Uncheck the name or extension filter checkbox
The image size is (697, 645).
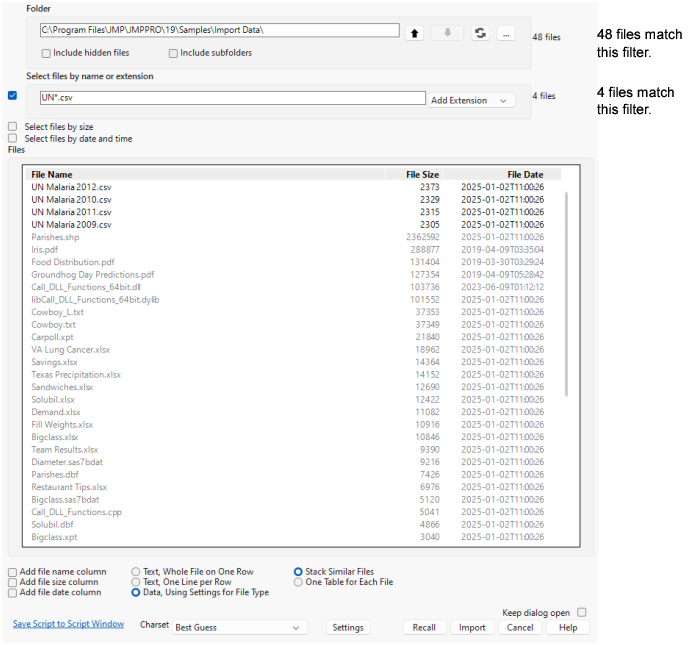[12, 95]
